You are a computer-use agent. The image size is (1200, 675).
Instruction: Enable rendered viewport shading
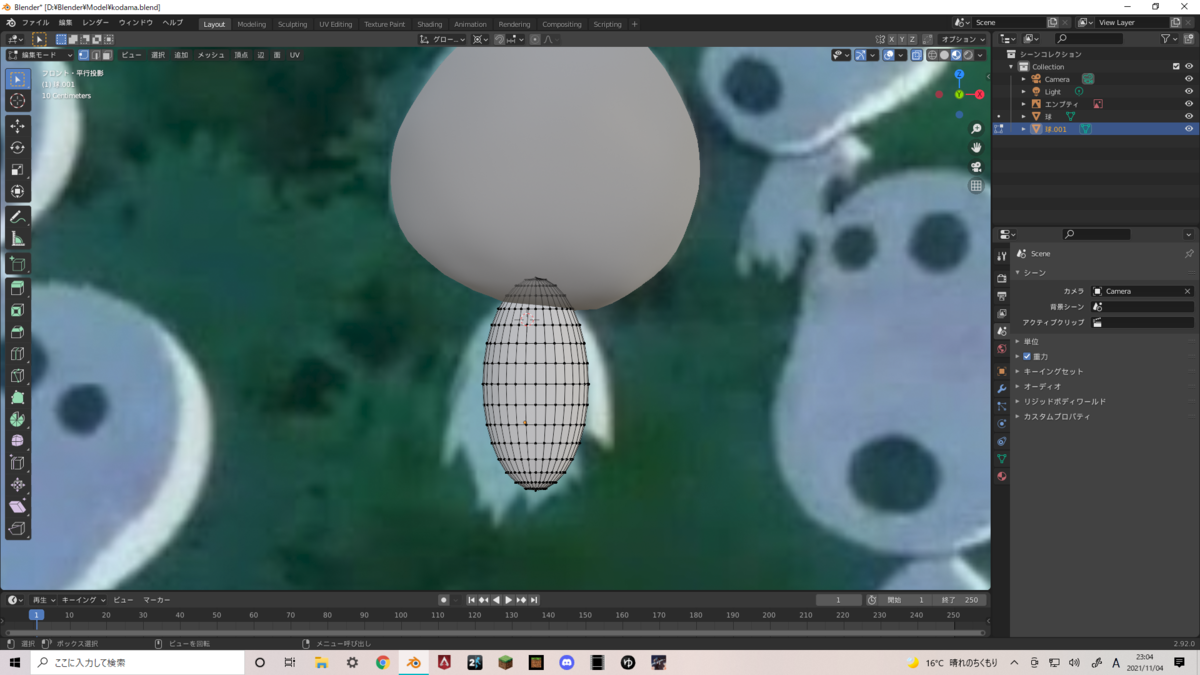pyautogui.click(x=967, y=55)
